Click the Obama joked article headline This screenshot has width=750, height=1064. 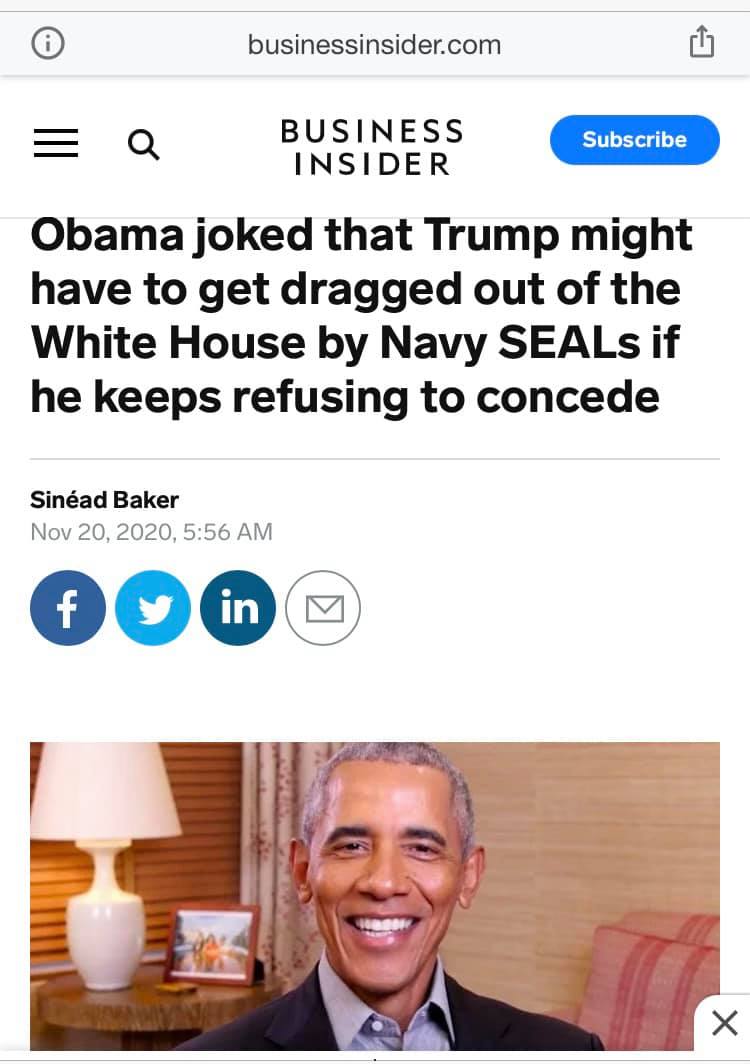pyautogui.click(x=362, y=316)
